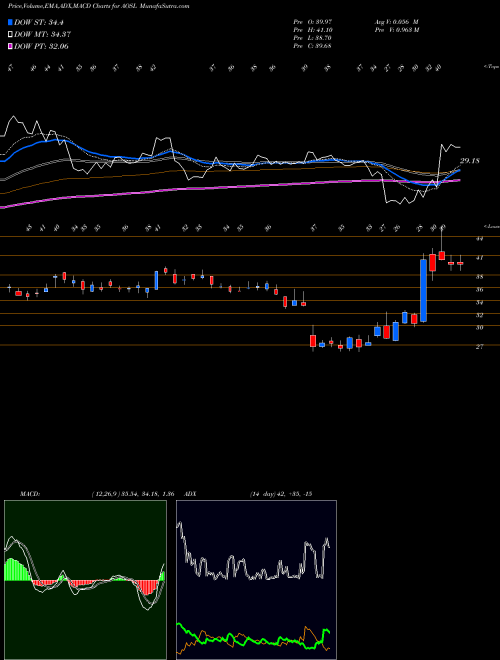Click the 32 price axis label

coord(479,315)
